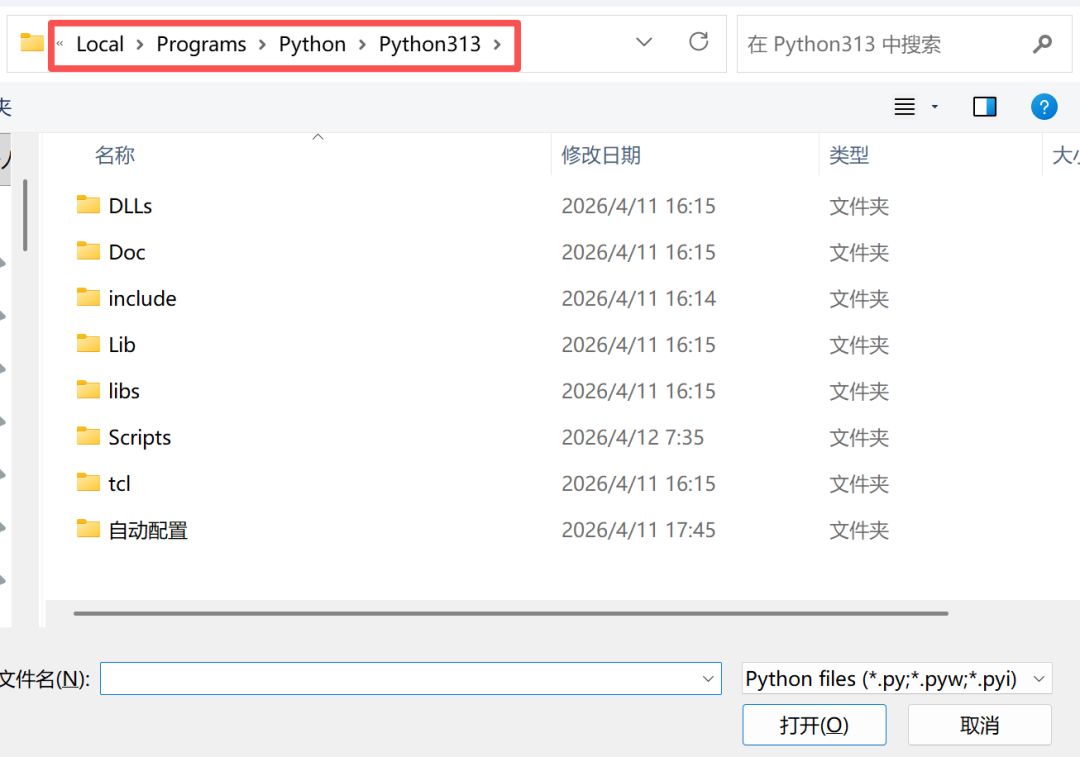The width and height of the screenshot is (1080, 757).
Task: Select the tcl folder icon
Action: [x=88, y=482]
